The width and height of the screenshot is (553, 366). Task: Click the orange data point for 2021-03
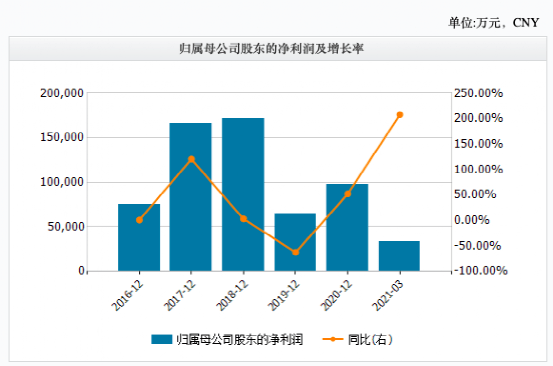[400, 115]
